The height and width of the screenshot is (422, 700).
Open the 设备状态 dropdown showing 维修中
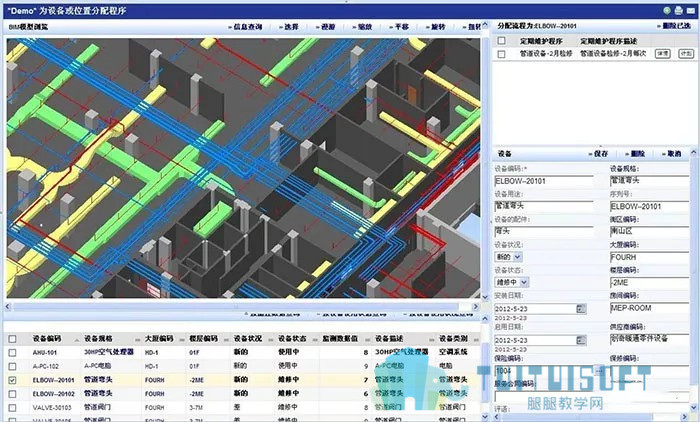[512, 282]
